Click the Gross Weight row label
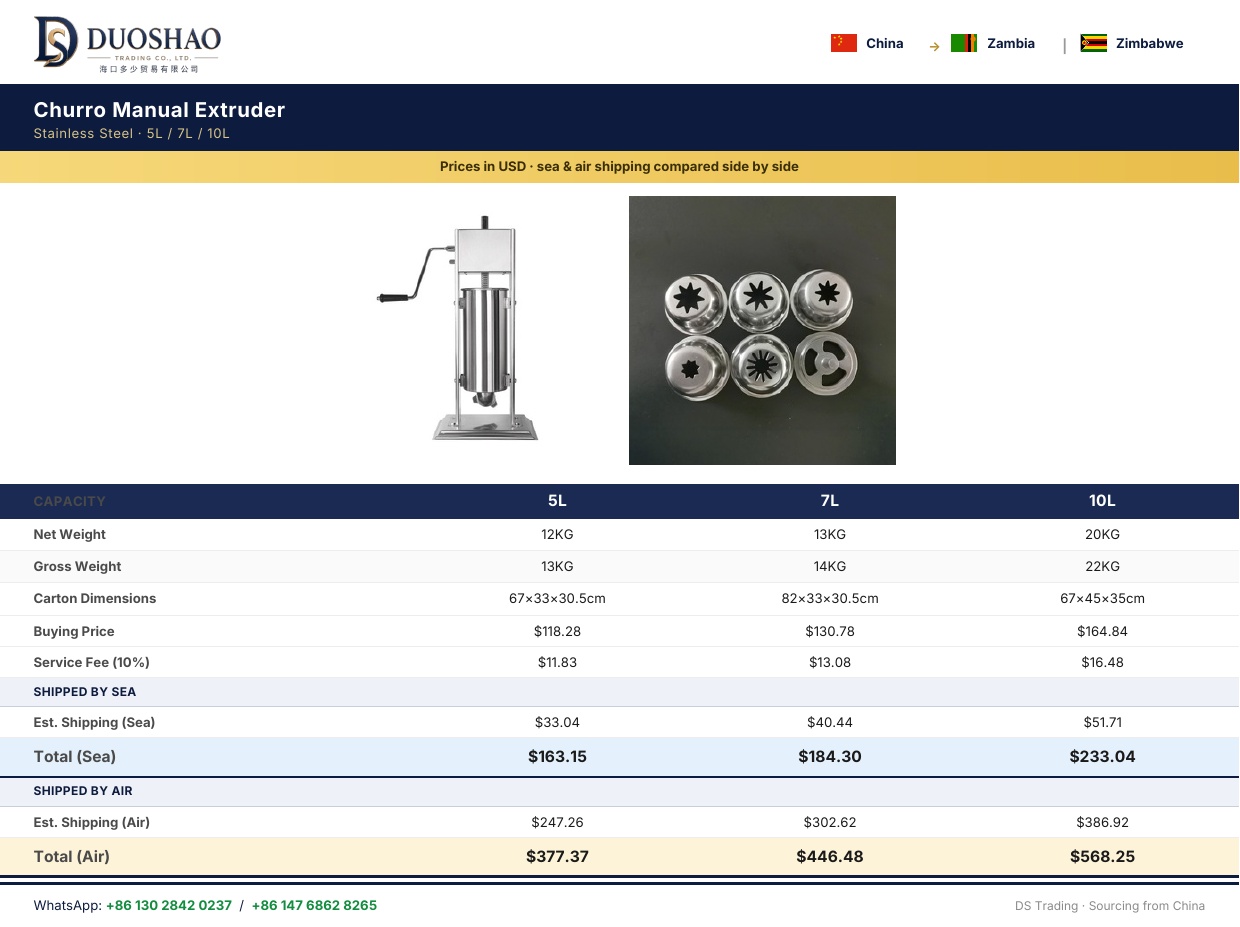This screenshot has height=927, width=1240. click(x=77, y=566)
